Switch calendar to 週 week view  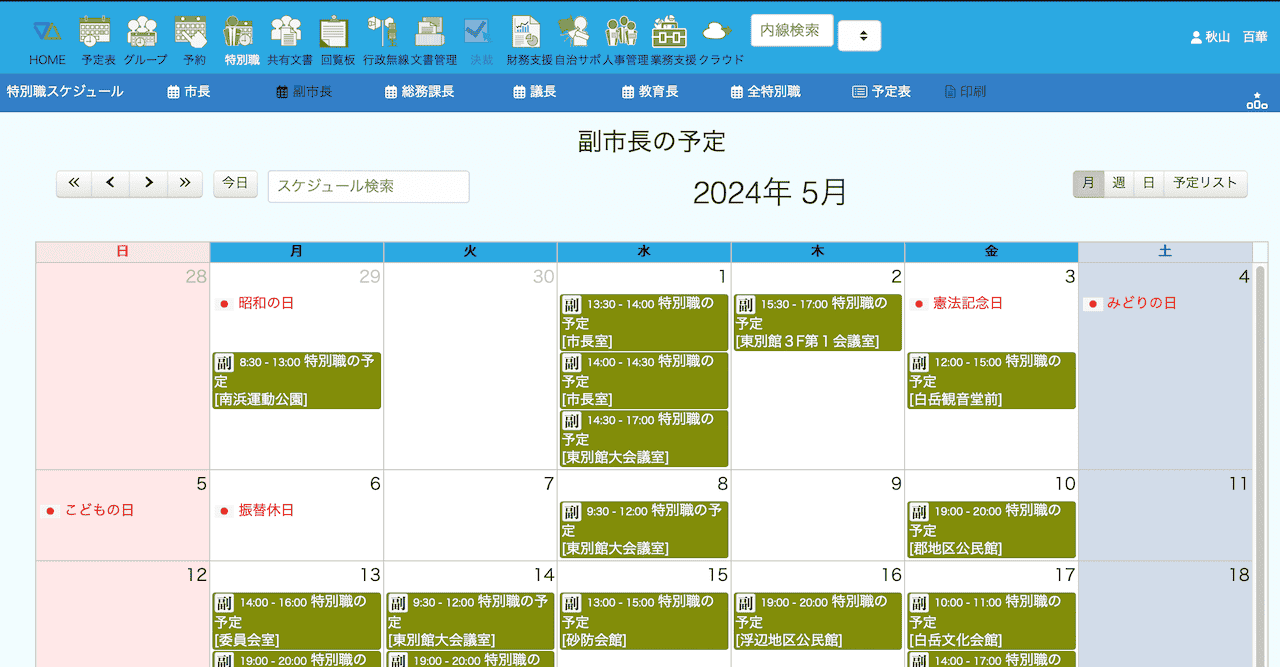pos(1118,183)
